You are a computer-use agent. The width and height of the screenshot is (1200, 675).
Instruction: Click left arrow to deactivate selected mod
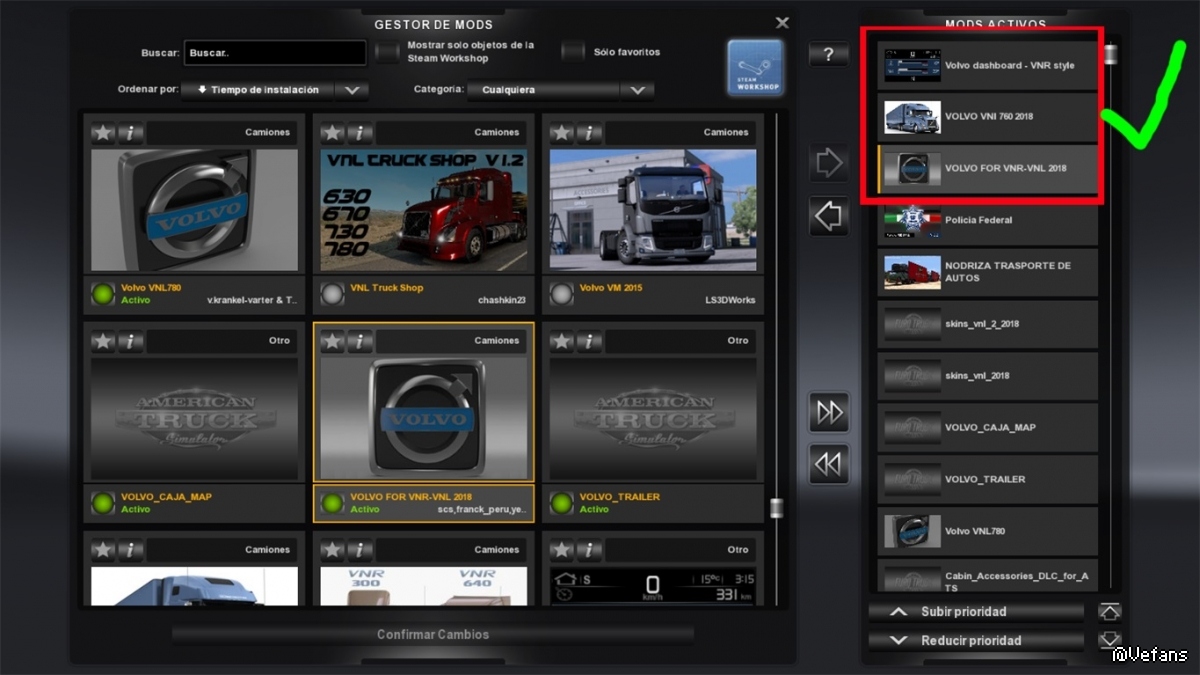[829, 216]
